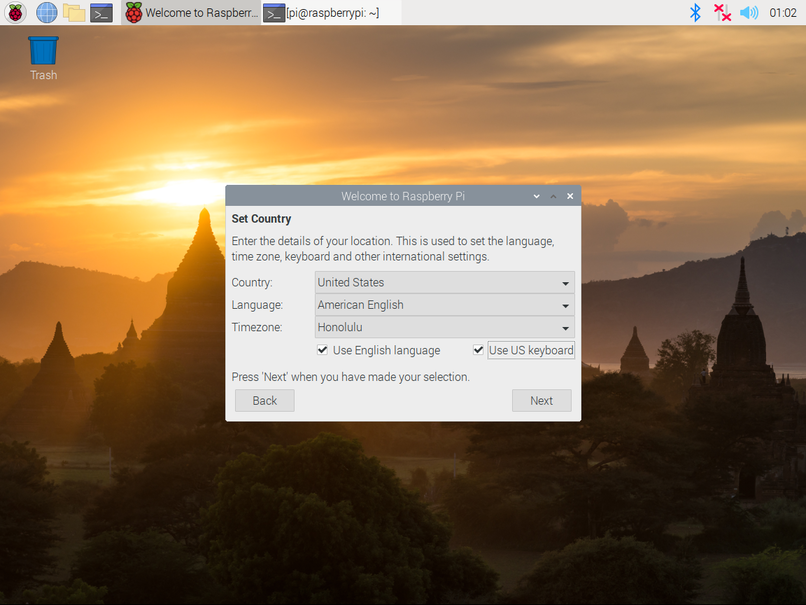Open the Language dropdown showing American English
This screenshot has height=605, width=806.
coord(445,305)
